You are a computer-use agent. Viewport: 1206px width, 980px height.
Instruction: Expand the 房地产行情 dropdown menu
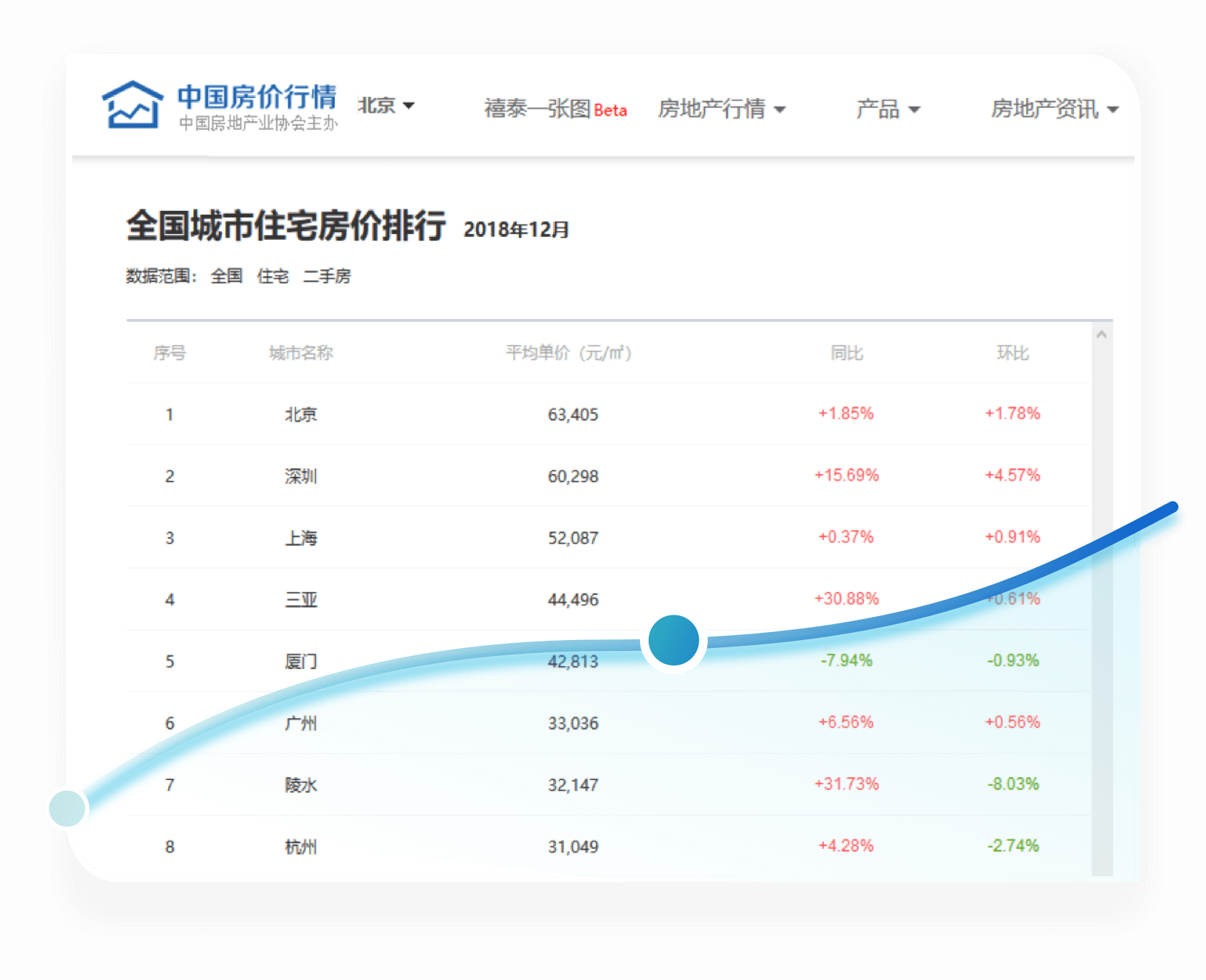click(x=721, y=109)
